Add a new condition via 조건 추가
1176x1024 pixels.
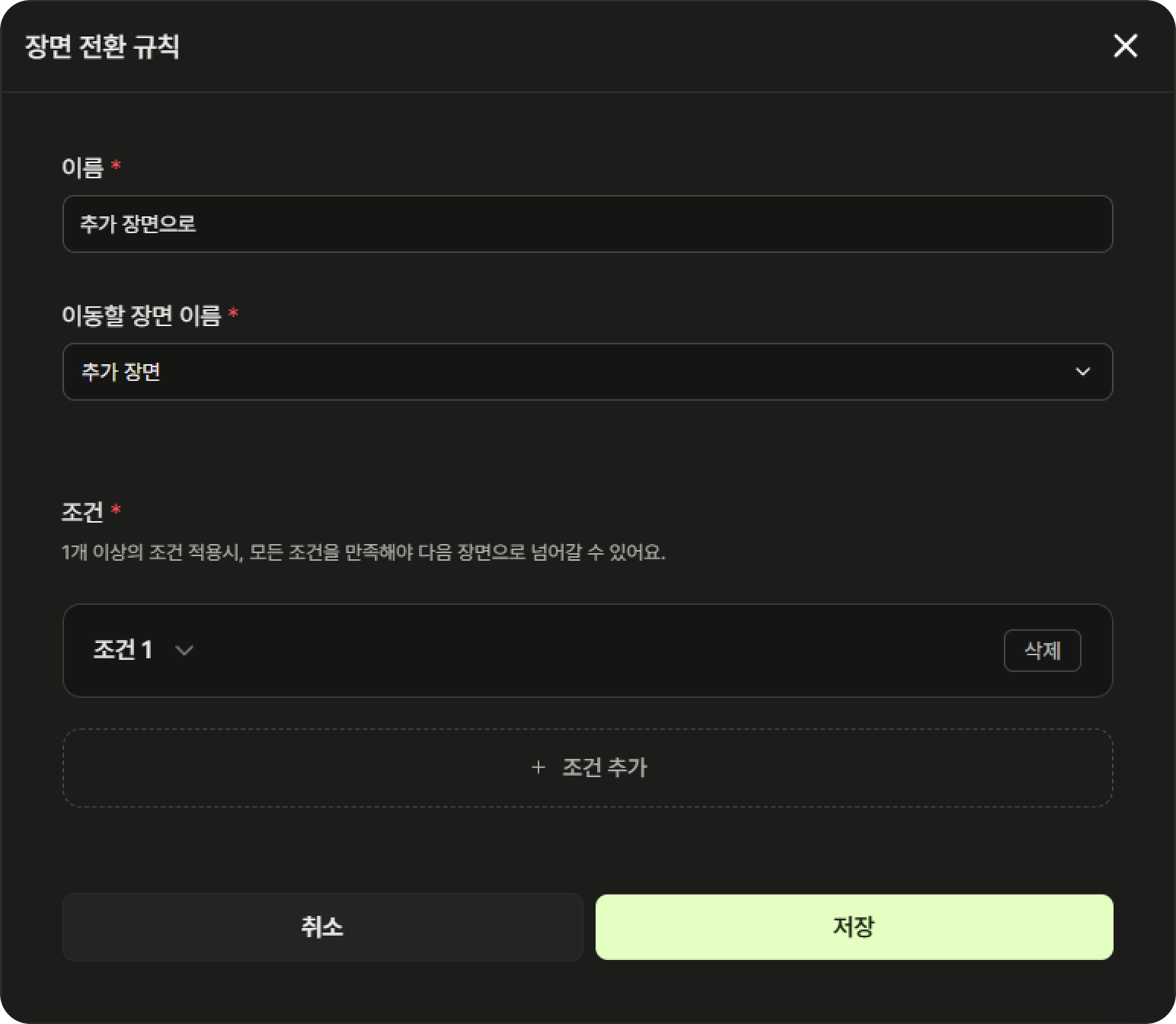[x=587, y=768]
